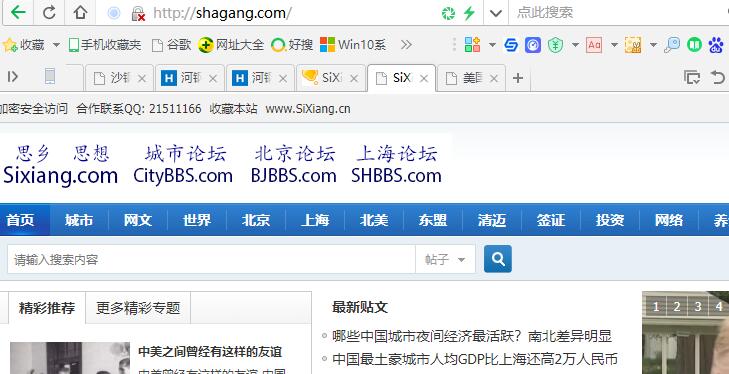Switch to 更多精彩专题 tab
This screenshot has height=374, width=729.
[138, 307]
